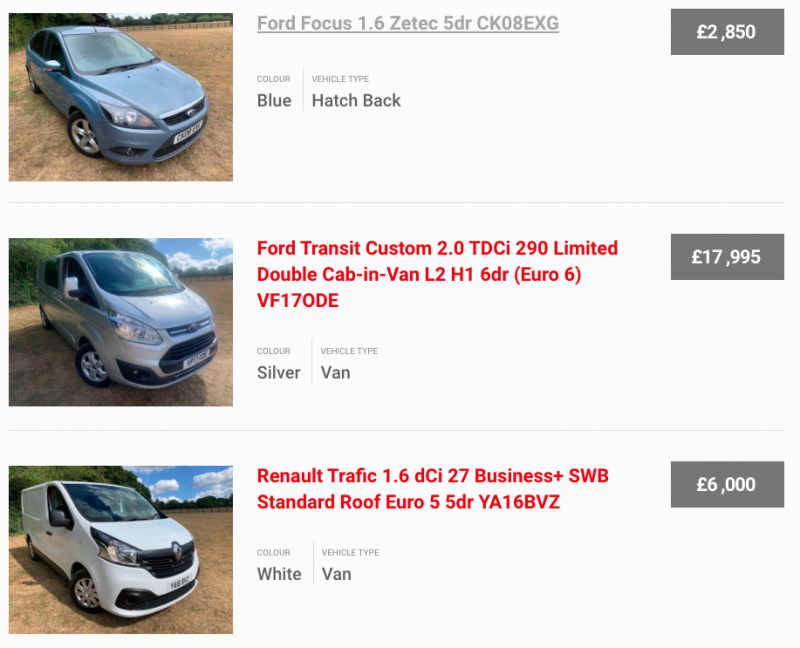View the white Renault Trafic van photo
Viewport: 800px width, 648px height.
click(121, 550)
